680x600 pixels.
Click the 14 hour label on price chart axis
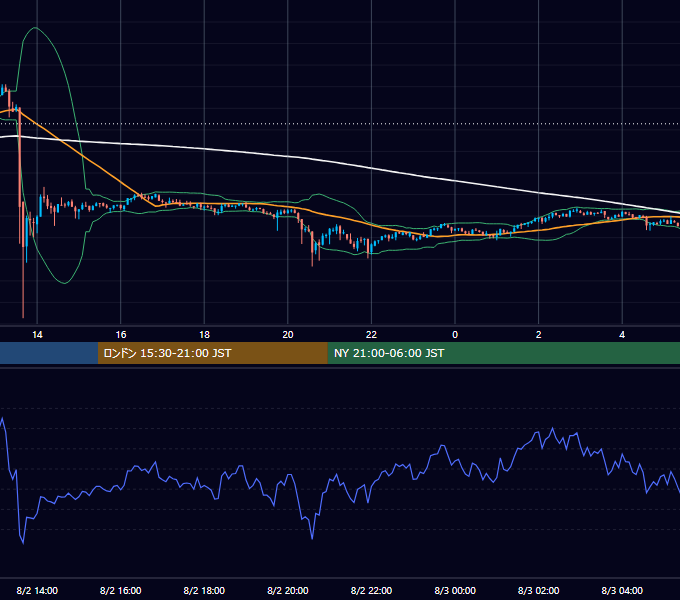37,335
